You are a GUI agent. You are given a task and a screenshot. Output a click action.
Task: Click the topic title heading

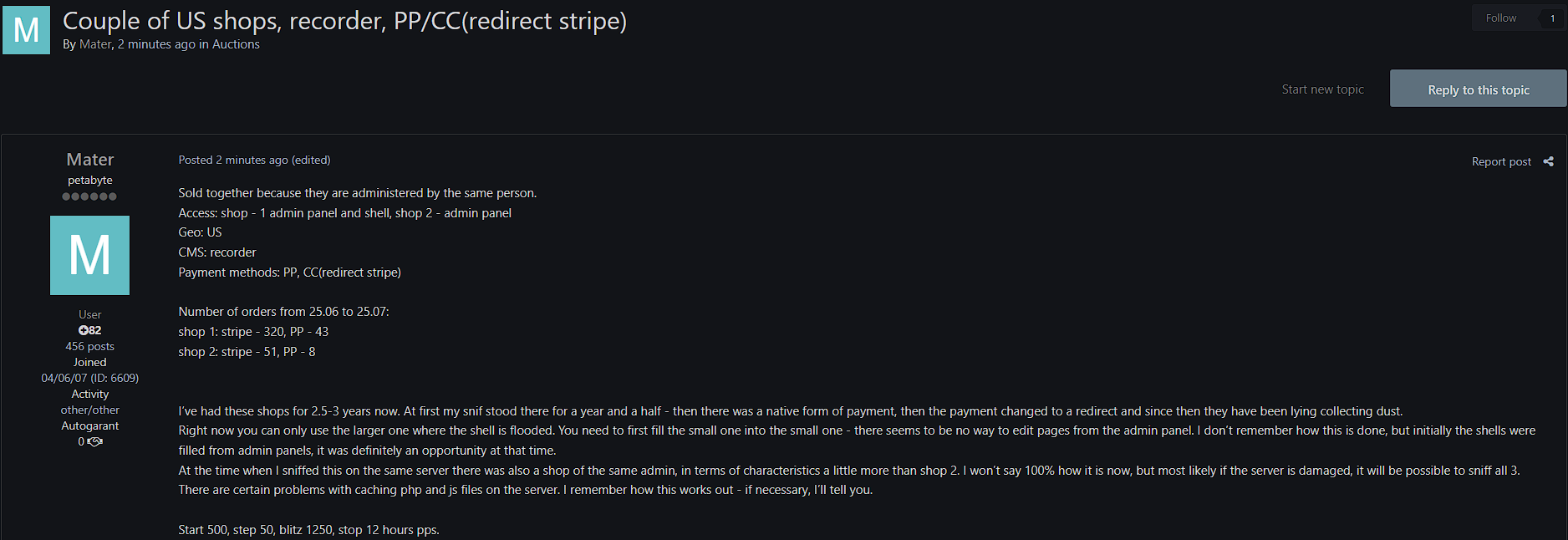pyautogui.click(x=344, y=20)
